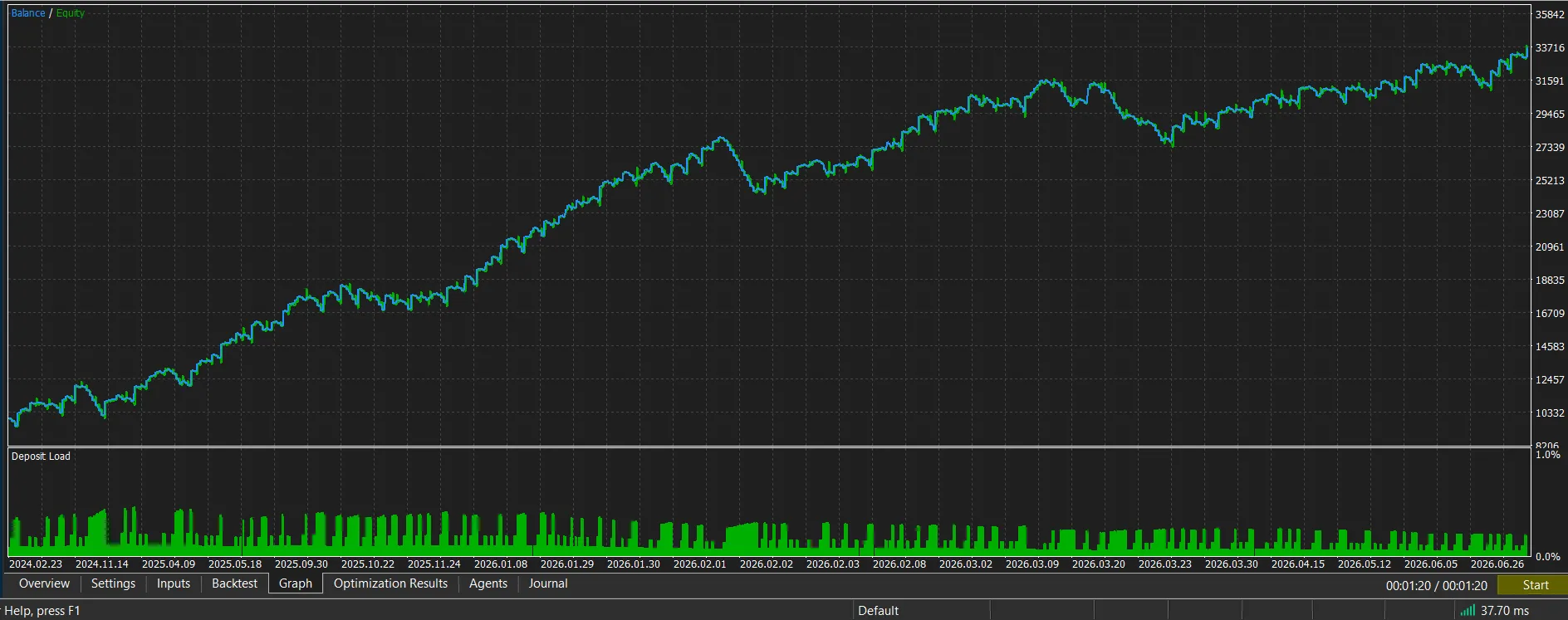Click the 2026.06.26 date marker
This screenshot has width=1568, height=620.
coord(1497,564)
